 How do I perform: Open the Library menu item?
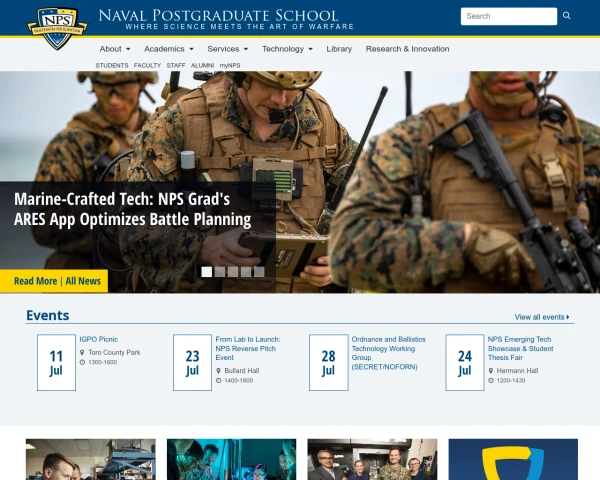coord(339,49)
